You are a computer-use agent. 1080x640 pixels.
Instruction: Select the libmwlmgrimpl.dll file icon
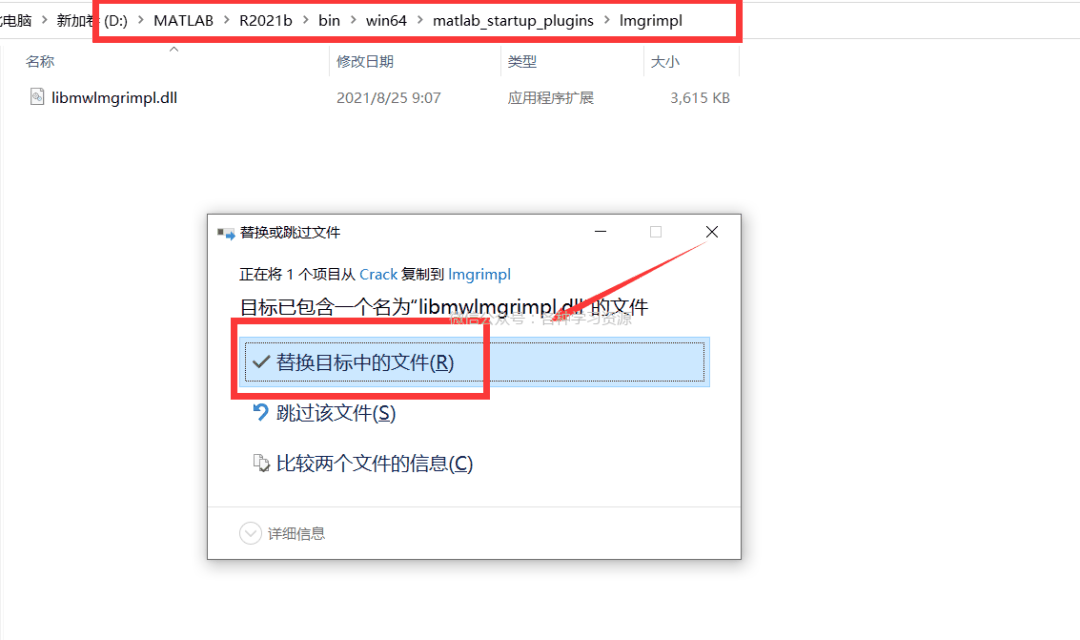[x=37, y=98]
